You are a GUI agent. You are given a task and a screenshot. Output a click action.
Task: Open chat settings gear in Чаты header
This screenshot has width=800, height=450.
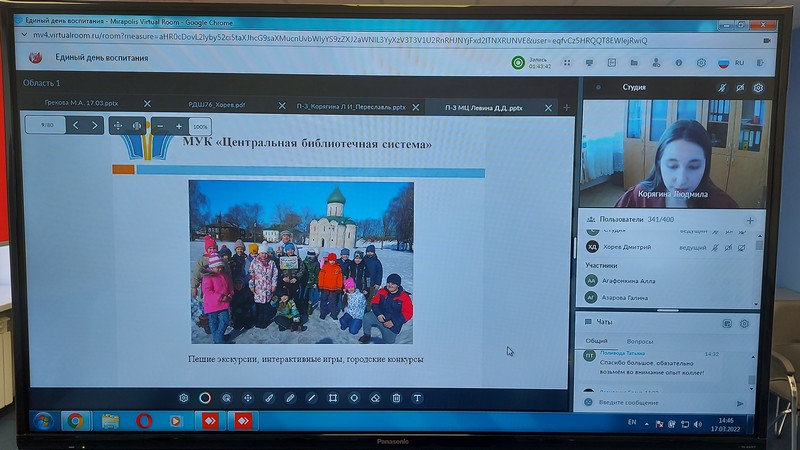tap(744, 323)
